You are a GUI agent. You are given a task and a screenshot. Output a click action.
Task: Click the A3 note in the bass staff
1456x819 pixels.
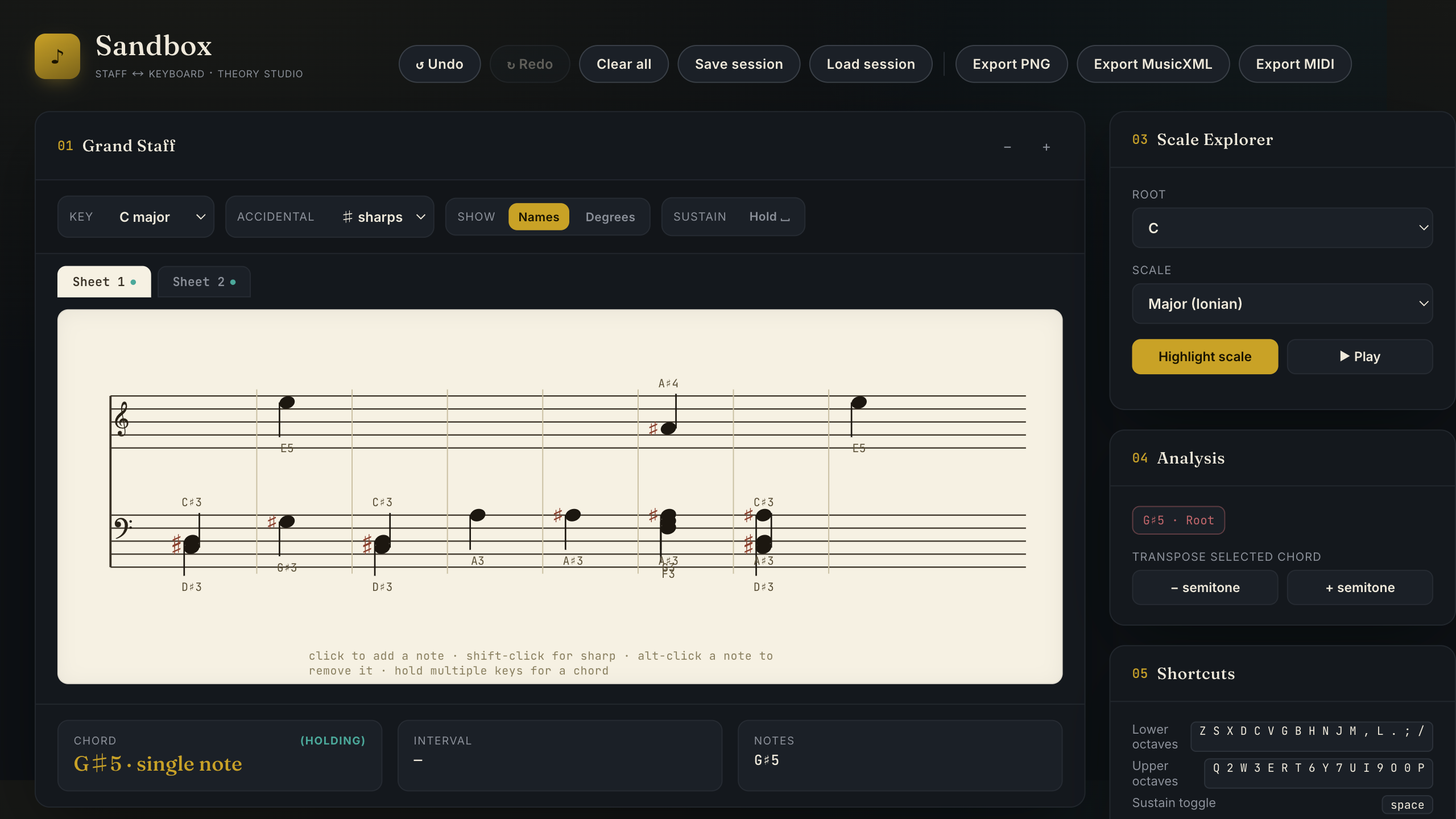tap(477, 515)
